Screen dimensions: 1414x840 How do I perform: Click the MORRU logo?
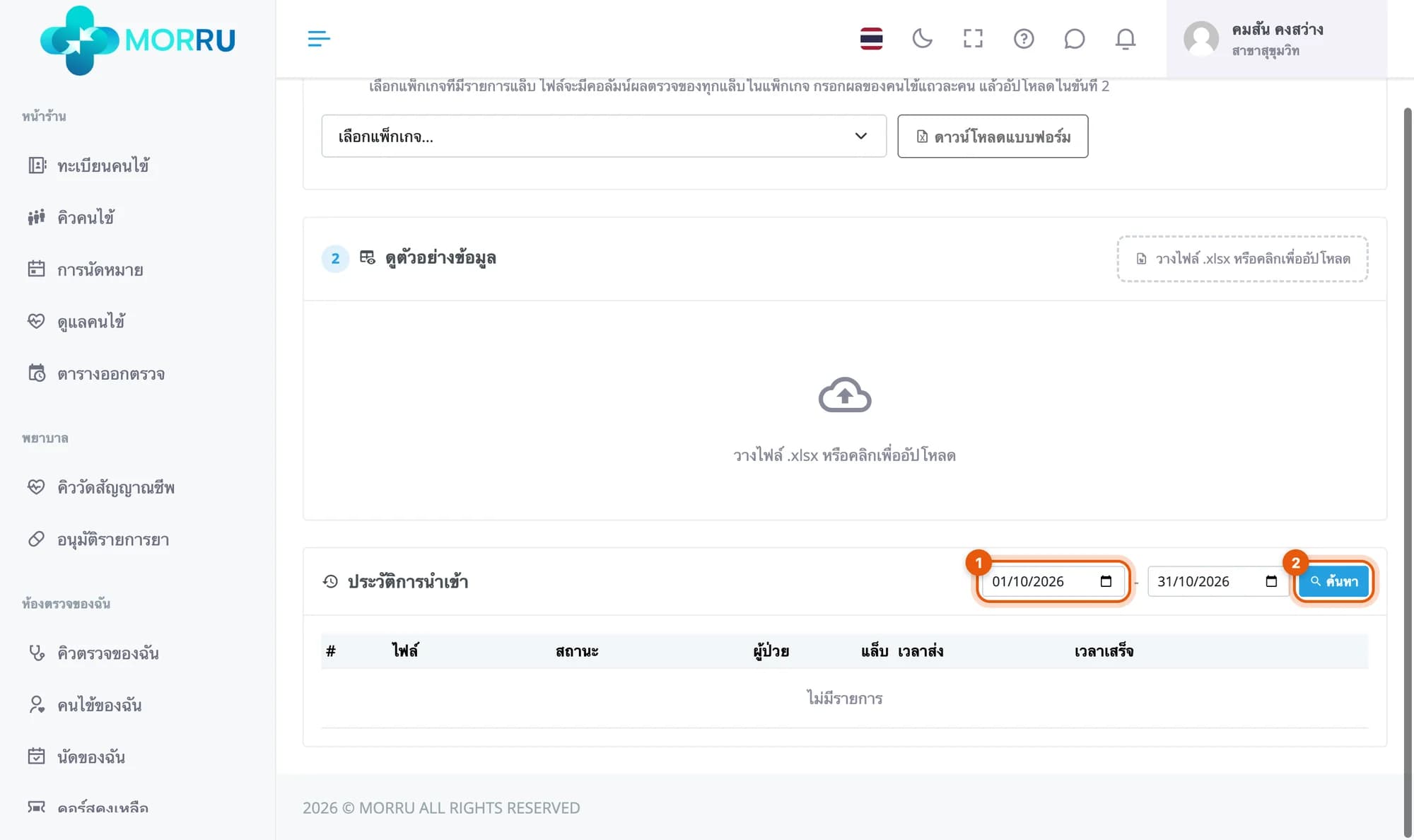[138, 40]
